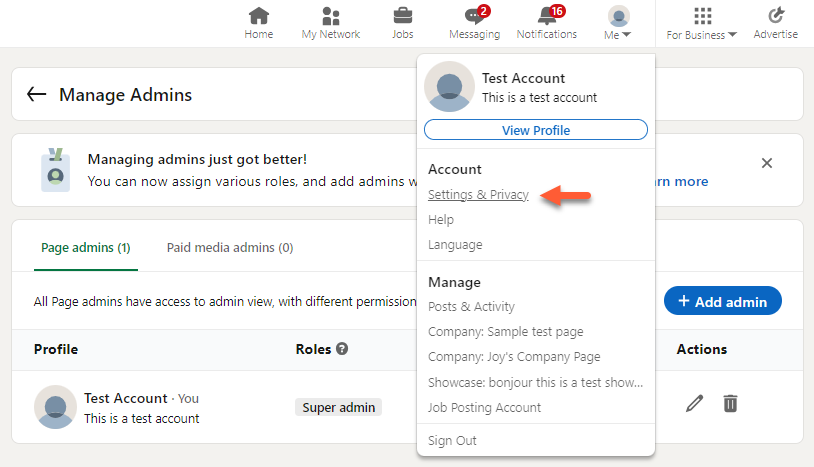Select the Page admins tab
This screenshot has width=814, height=467.
tap(86, 247)
